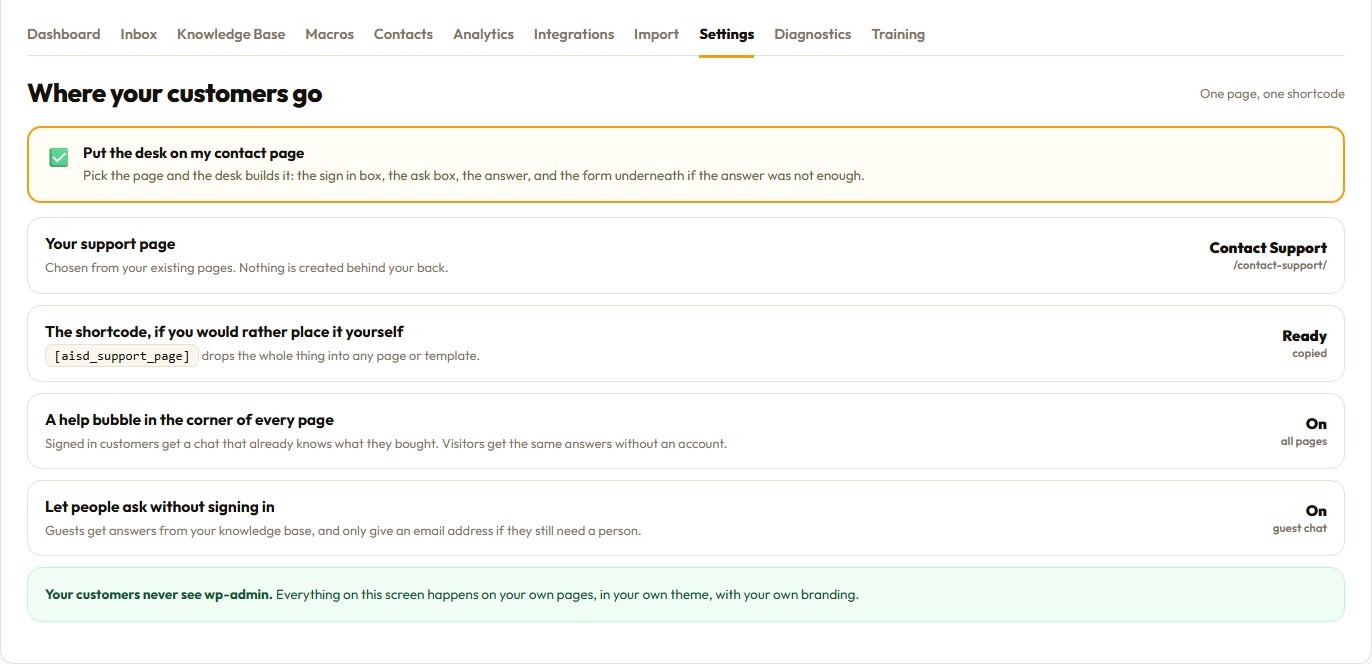Screen dimensions: 1372x664
Task: Open the Import tab
Action: pos(656,34)
